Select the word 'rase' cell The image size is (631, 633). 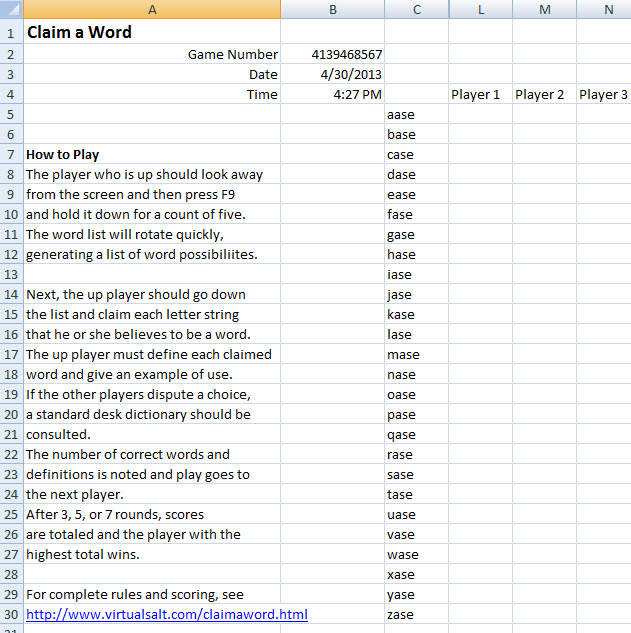pos(417,454)
